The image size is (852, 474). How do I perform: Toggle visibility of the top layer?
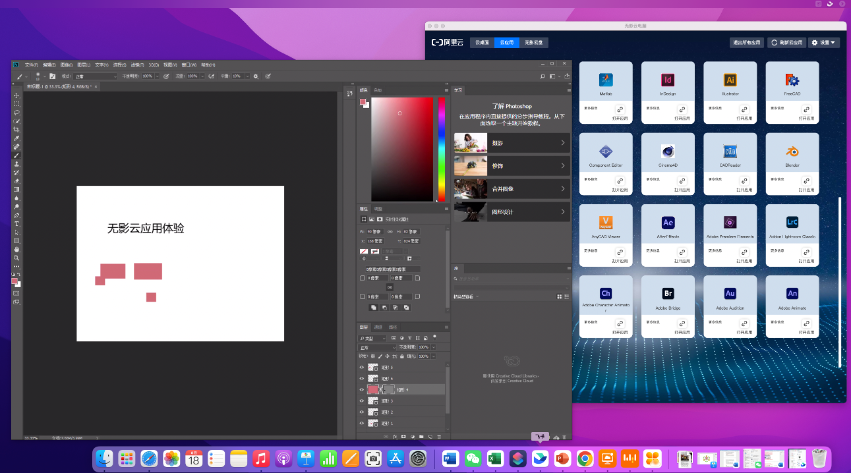point(362,368)
